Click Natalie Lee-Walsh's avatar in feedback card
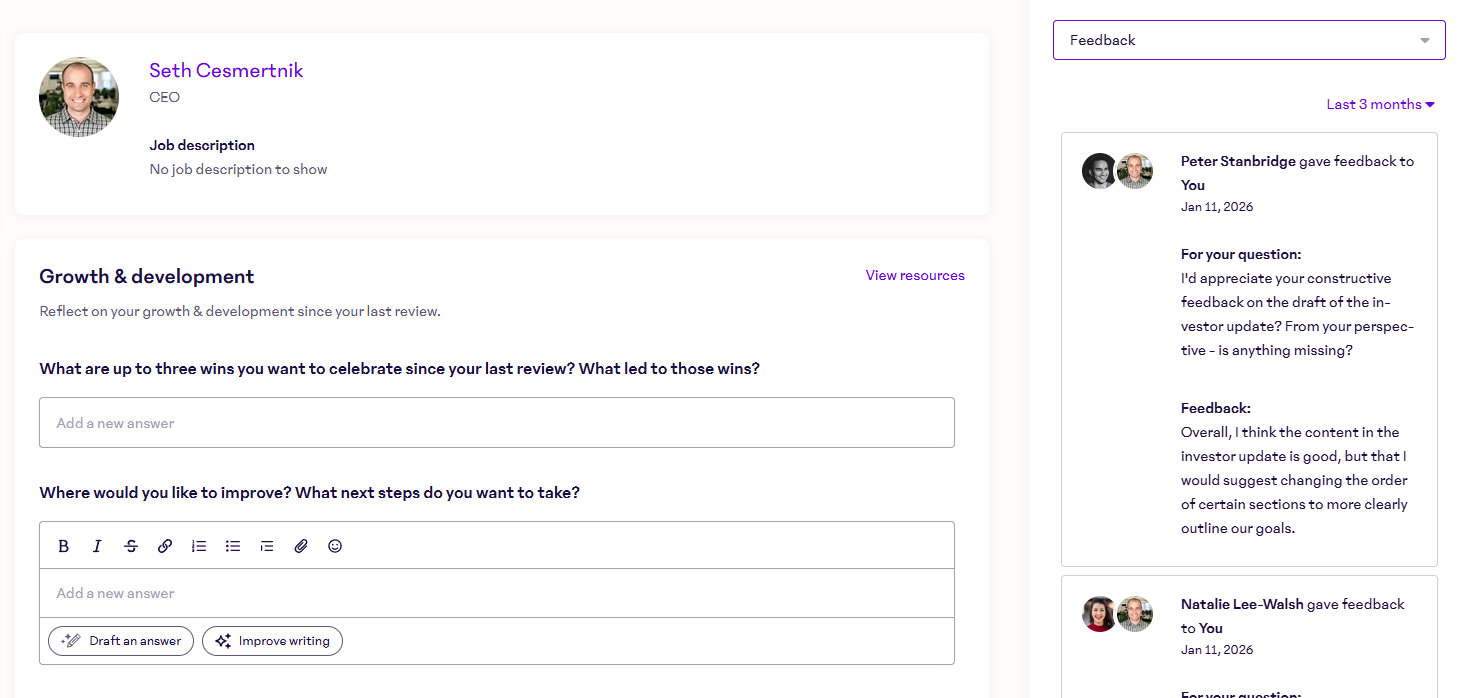1462x698 pixels. coord(1099,614)
